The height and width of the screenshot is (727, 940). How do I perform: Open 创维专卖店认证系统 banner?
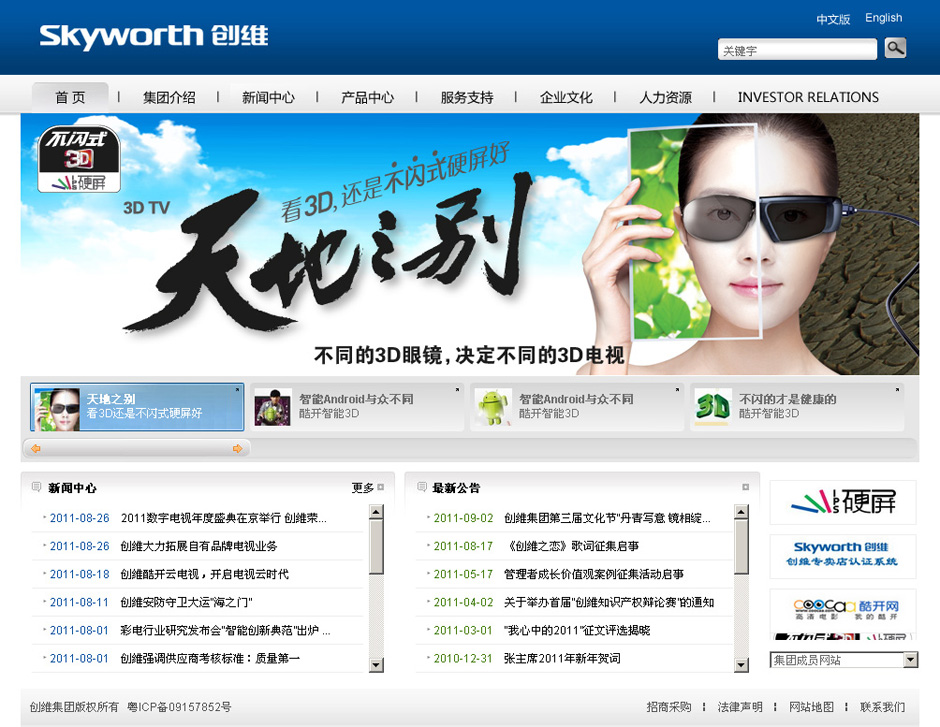coord(843,556)
